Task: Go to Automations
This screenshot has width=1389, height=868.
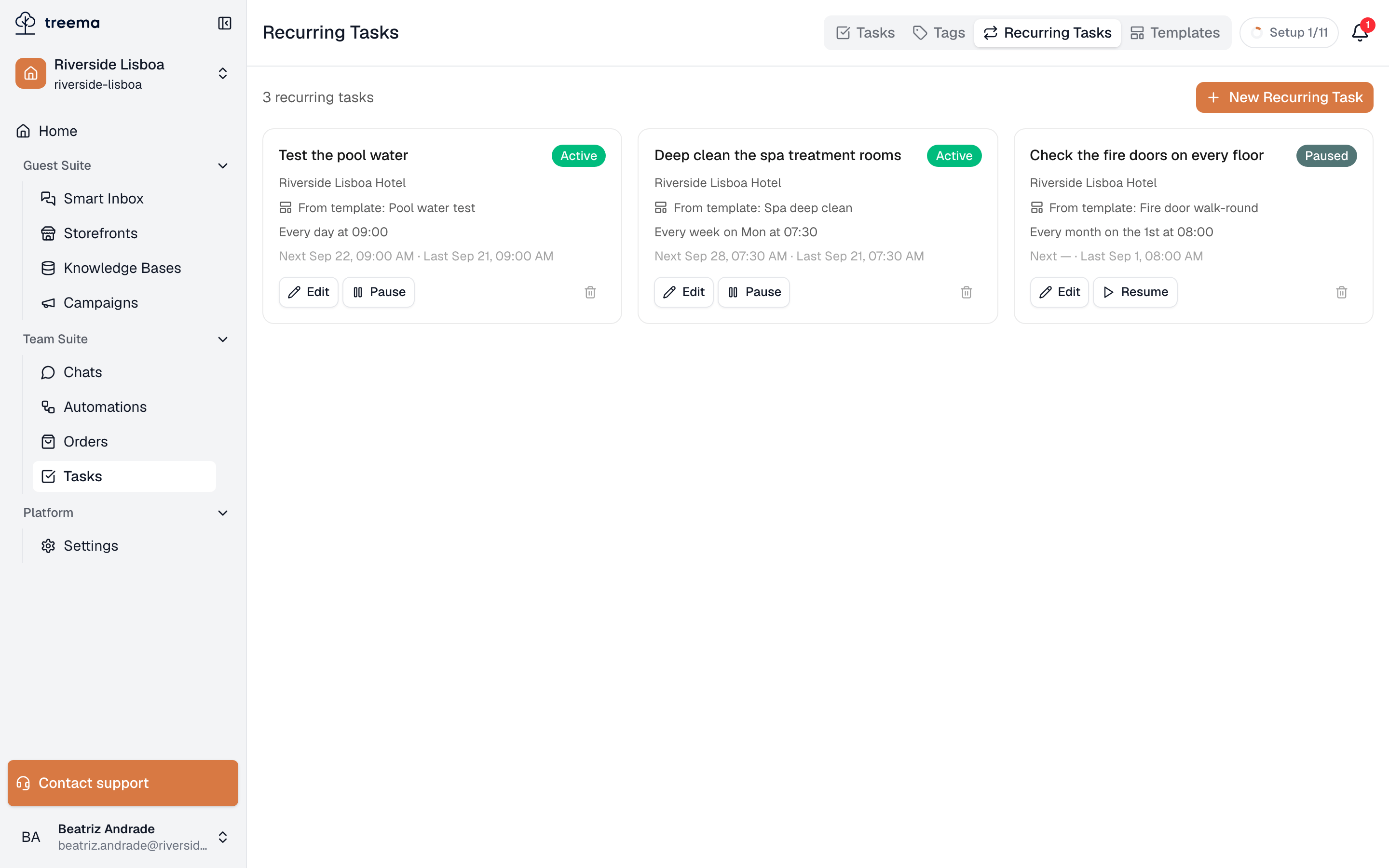Action: click(x=124, y=407)
